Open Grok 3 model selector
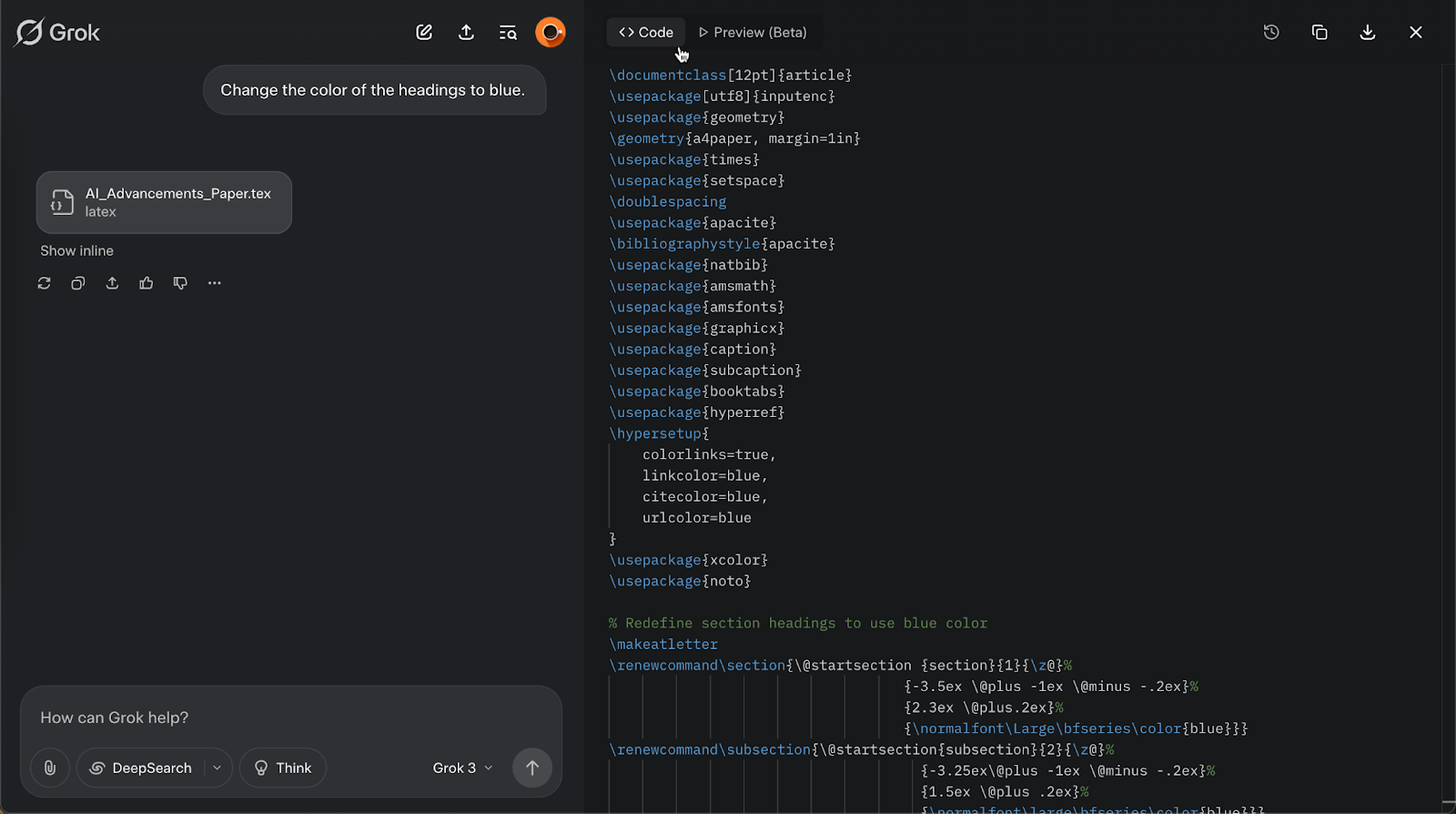 pyautogui.click(x=462, y=768)
